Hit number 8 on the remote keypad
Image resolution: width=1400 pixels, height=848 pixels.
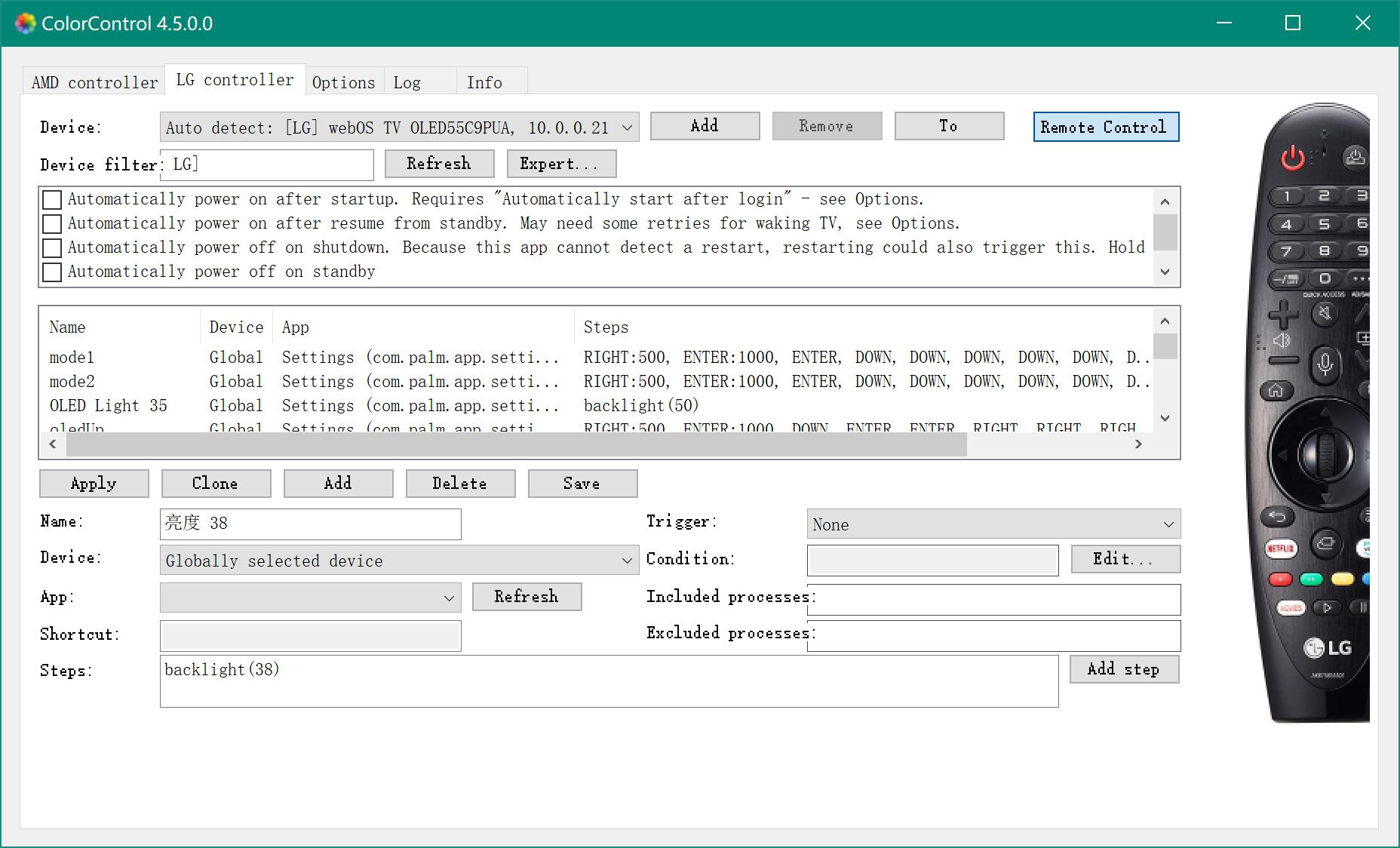[x=1325, y=250]
